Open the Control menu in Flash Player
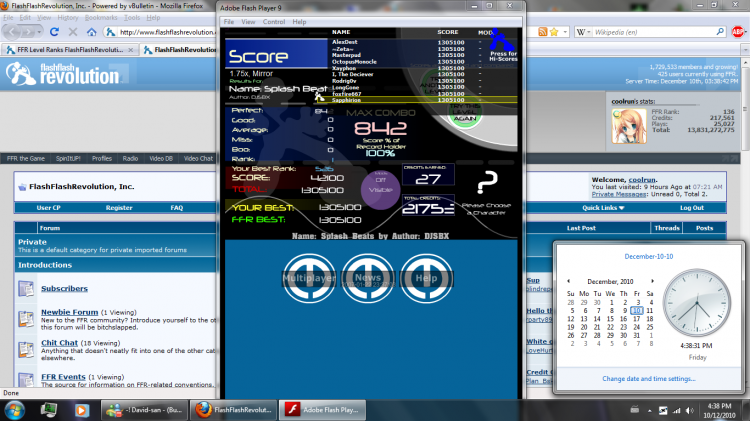Viewport: 750px width, 421px height. click(x=274, y=22)
